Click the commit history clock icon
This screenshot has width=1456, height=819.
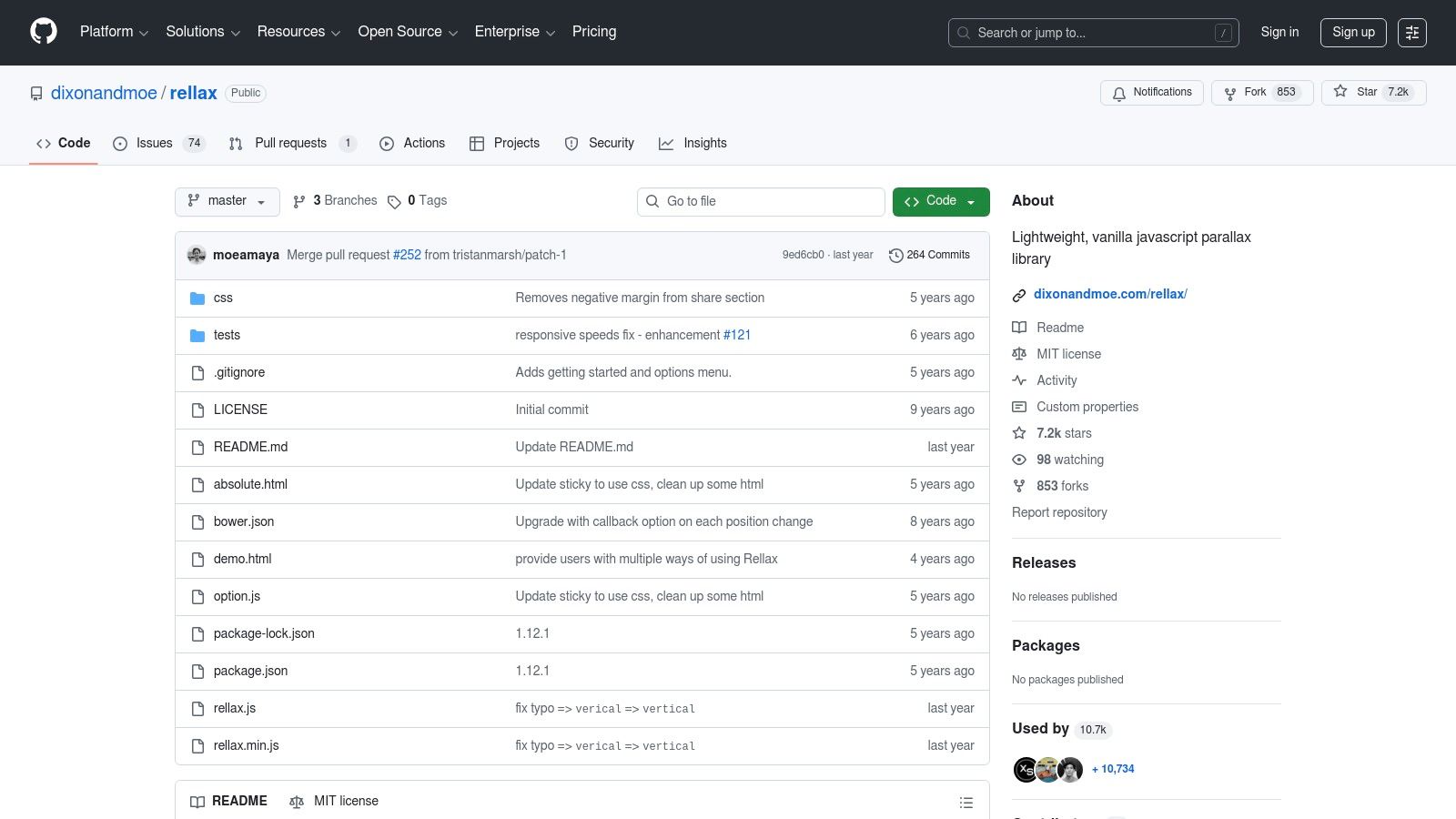point(895,255)
